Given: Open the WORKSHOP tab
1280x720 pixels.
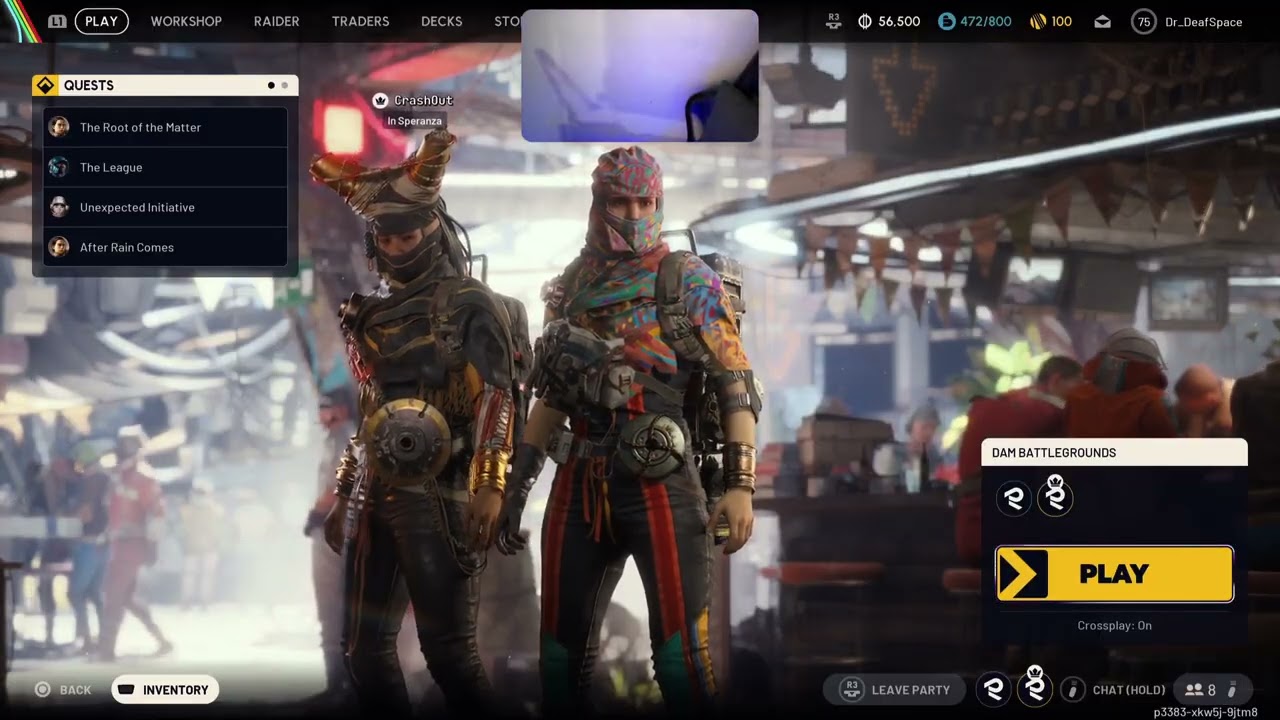Looking at the screenshot, I should [x=186, y=21].
